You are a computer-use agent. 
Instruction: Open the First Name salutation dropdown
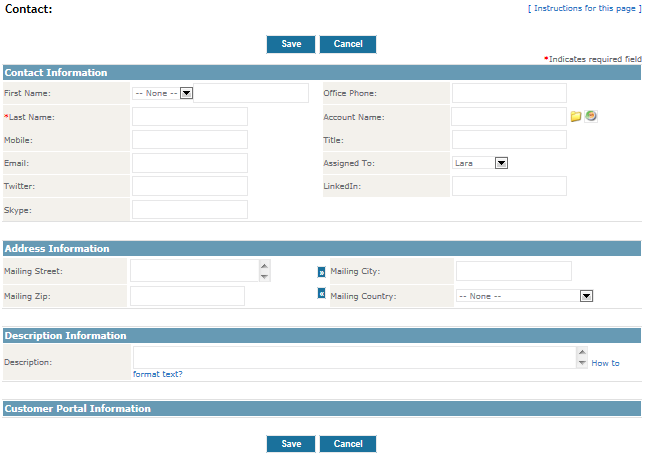click(x=186, y=93)
